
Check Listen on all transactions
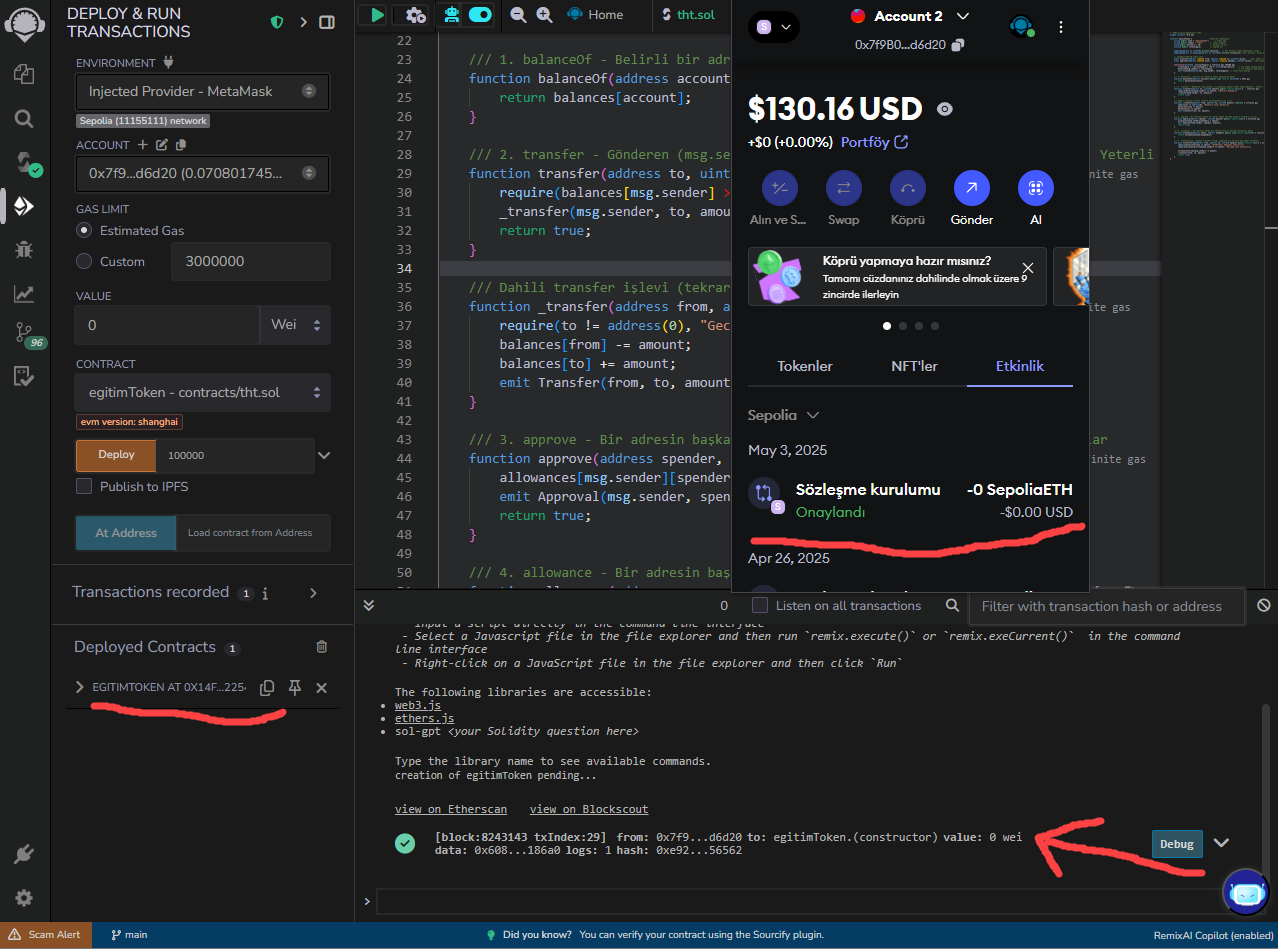click(x=760, y=605)
